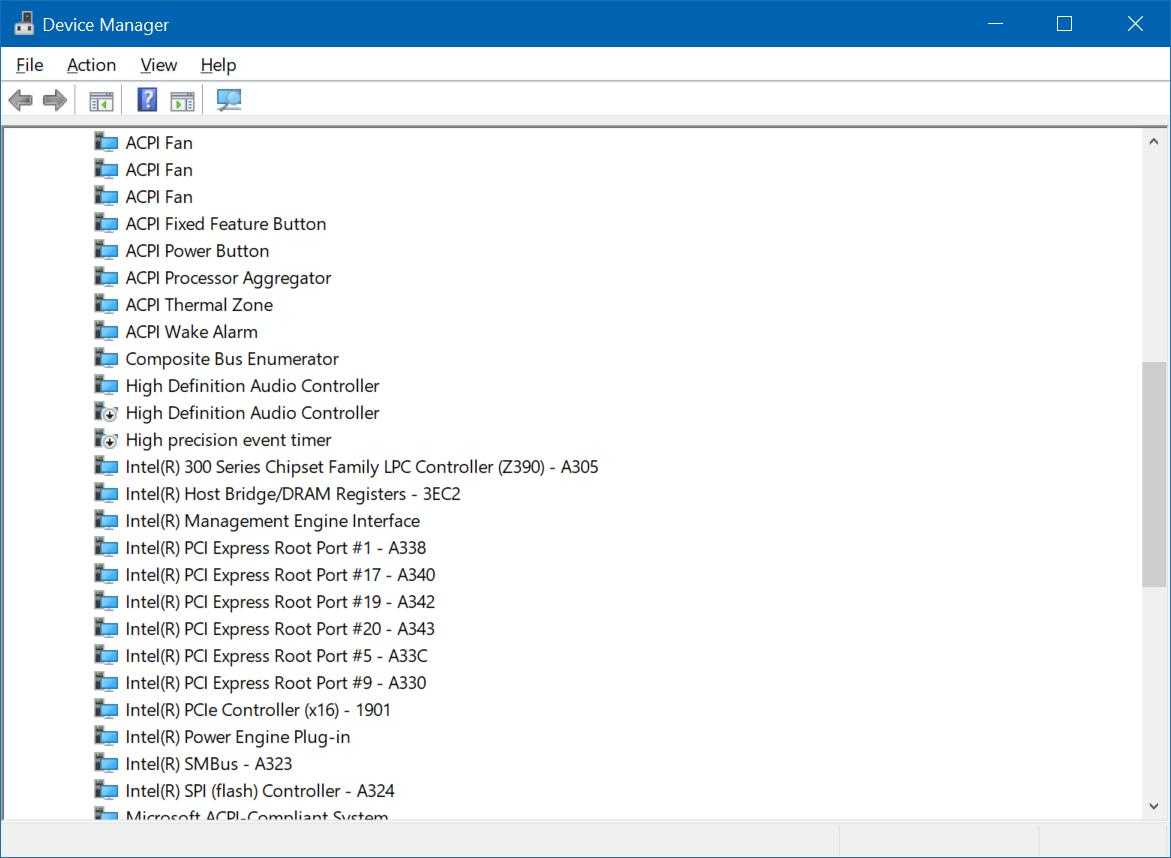The image size is (1171, 858).
Task: Click the scrollbar up arrow
Action: [x=1154, y=142]
